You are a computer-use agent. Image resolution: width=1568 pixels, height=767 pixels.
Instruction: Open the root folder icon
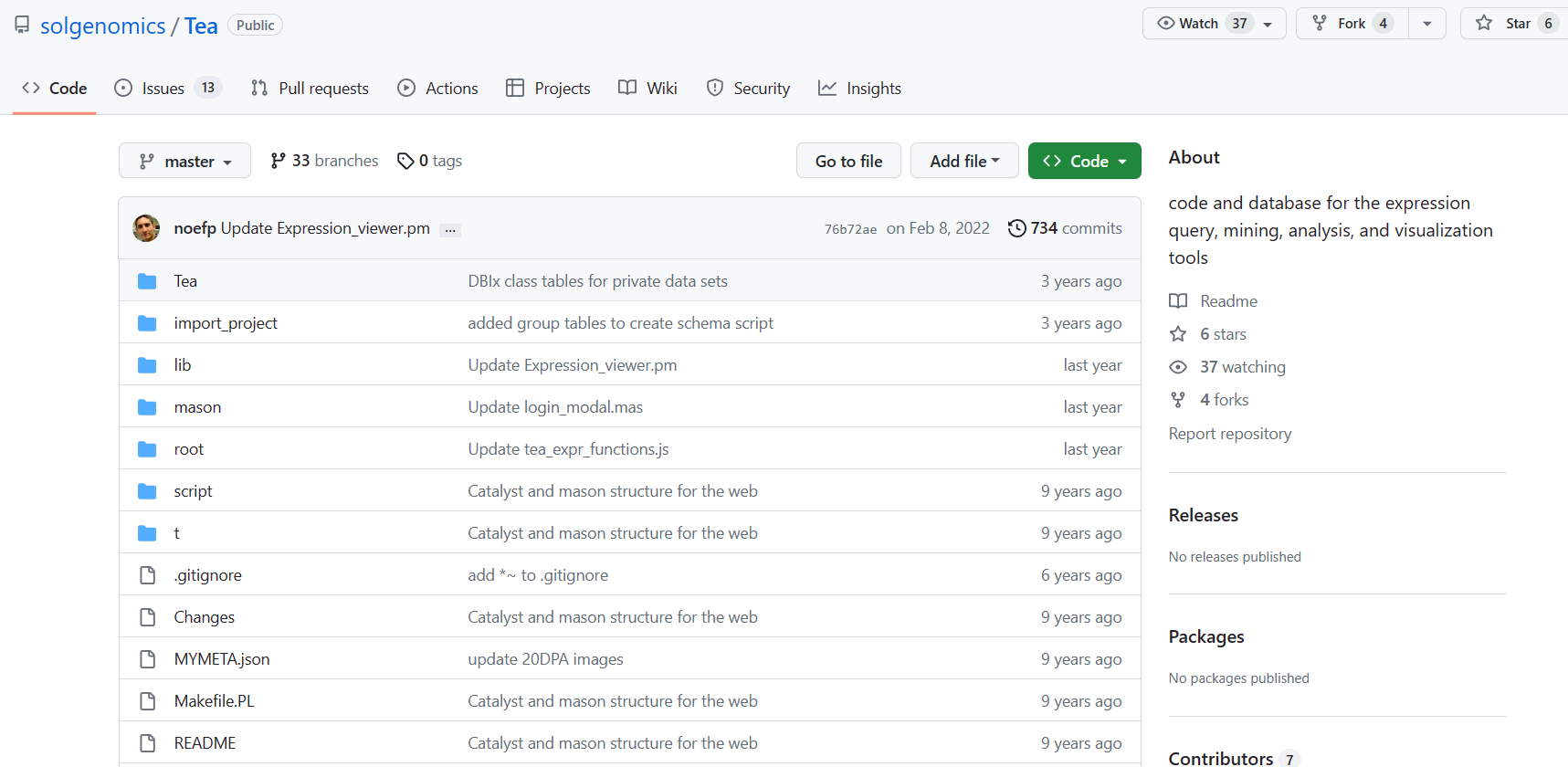click(x=147, y=449)
